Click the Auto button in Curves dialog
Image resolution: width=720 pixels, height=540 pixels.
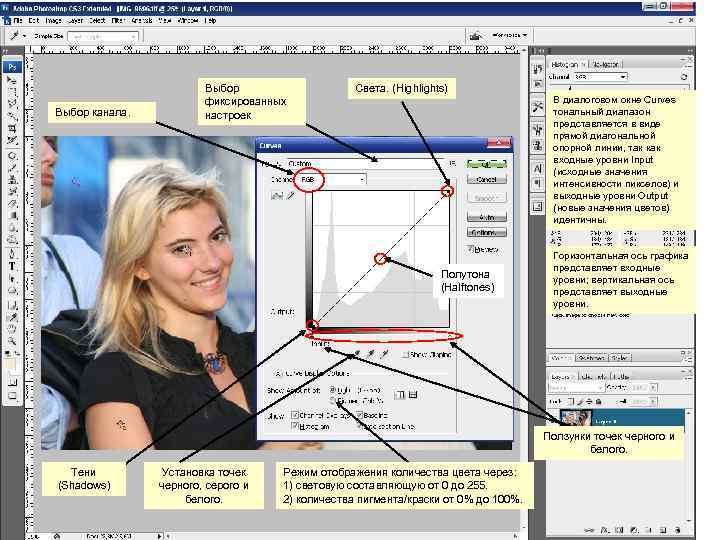(x=487, y=217)
